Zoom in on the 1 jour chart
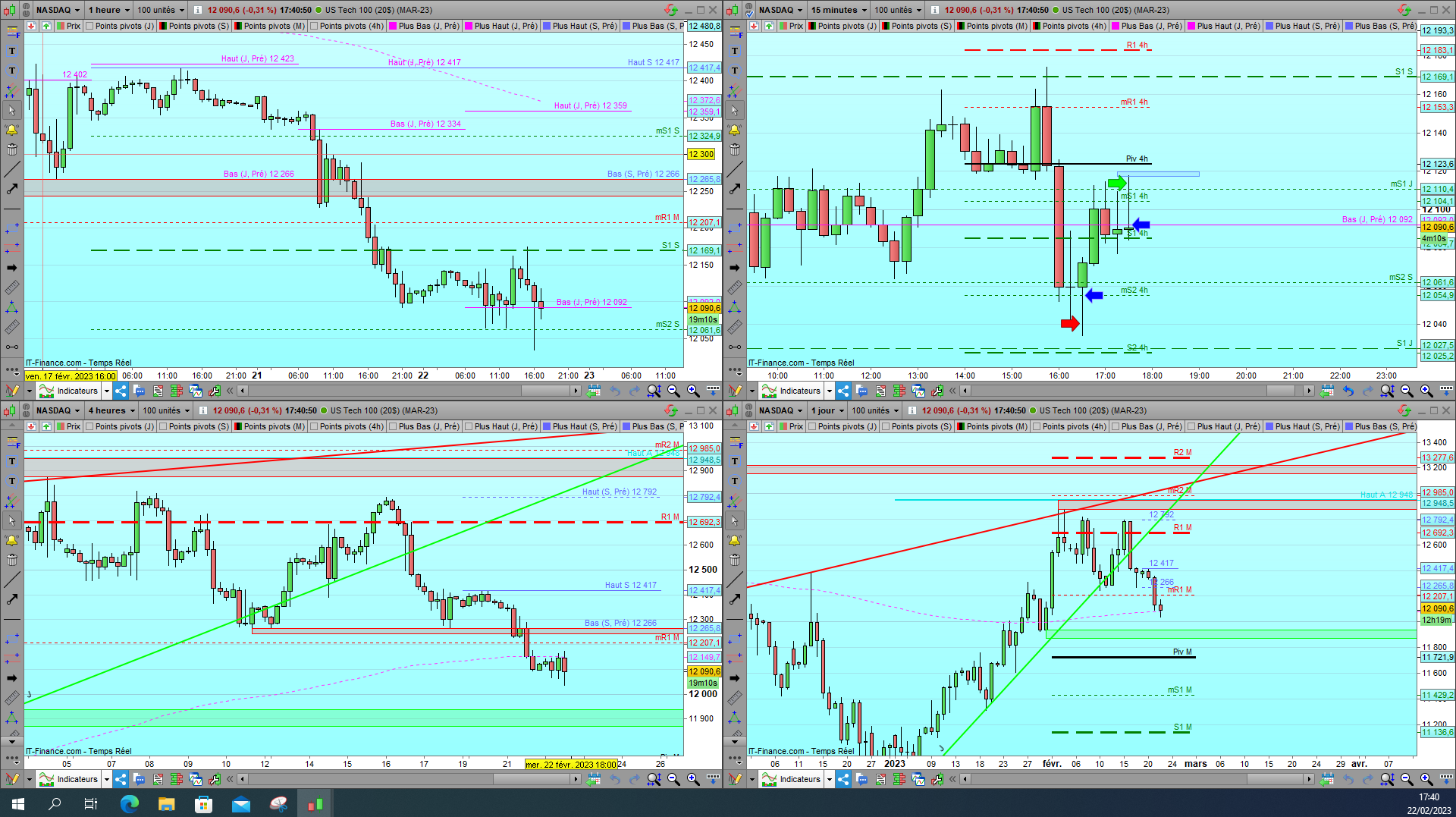Screen dimensions: 1456x817 pyautogui.click(x=1426, y=779)
